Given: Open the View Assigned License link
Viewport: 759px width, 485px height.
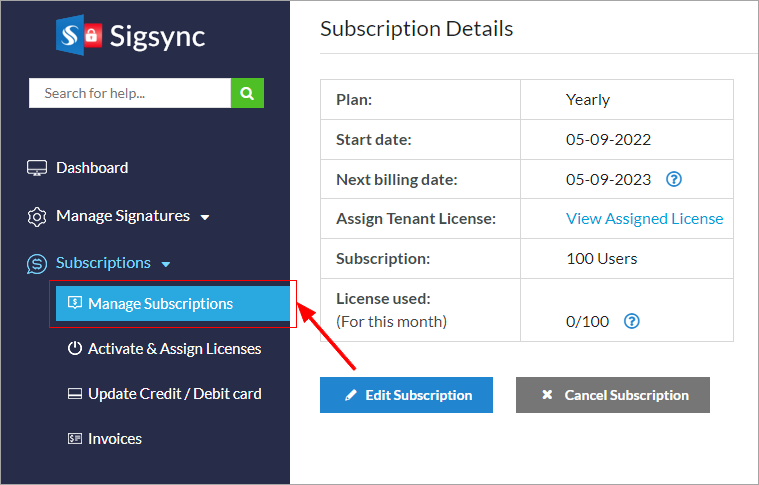Looking at the screenshot, I should [x=644, y=218].
